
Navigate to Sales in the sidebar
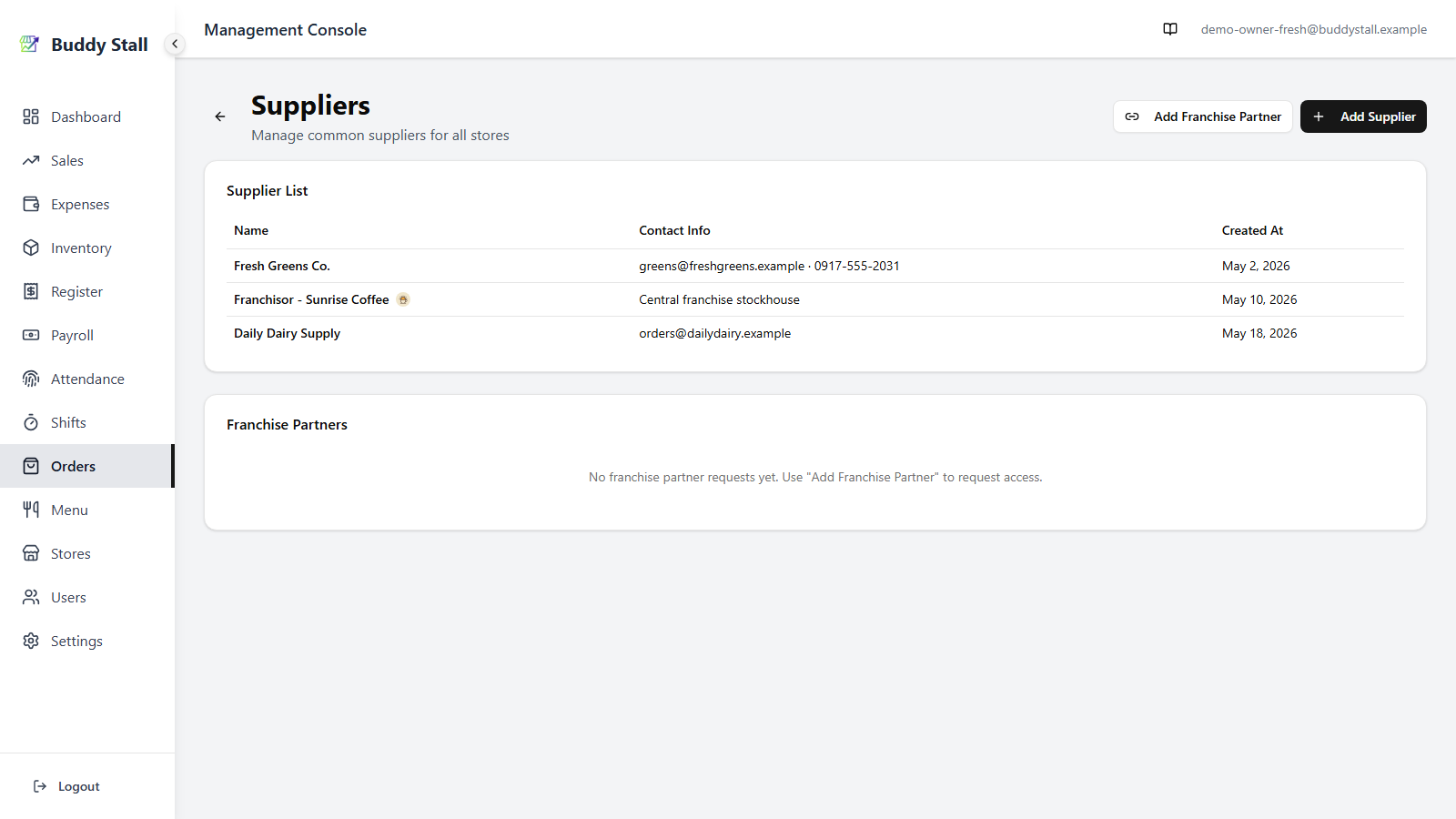pos(87,160)
